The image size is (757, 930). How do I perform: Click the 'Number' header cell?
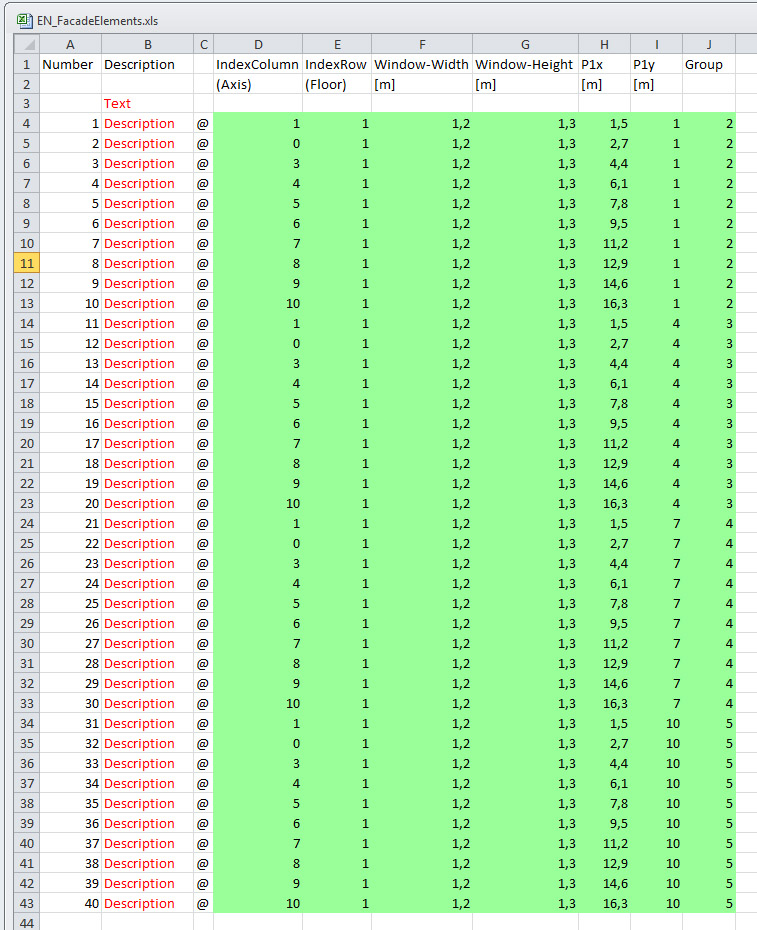pos(70,64)
